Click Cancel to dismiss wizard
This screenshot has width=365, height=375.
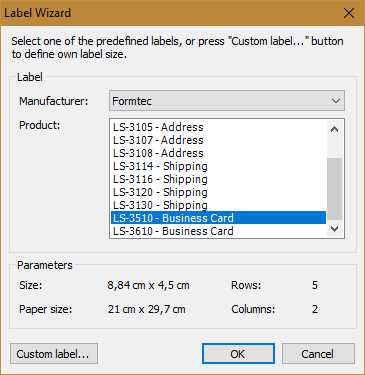pyautogui.click(x=318, y=354)
